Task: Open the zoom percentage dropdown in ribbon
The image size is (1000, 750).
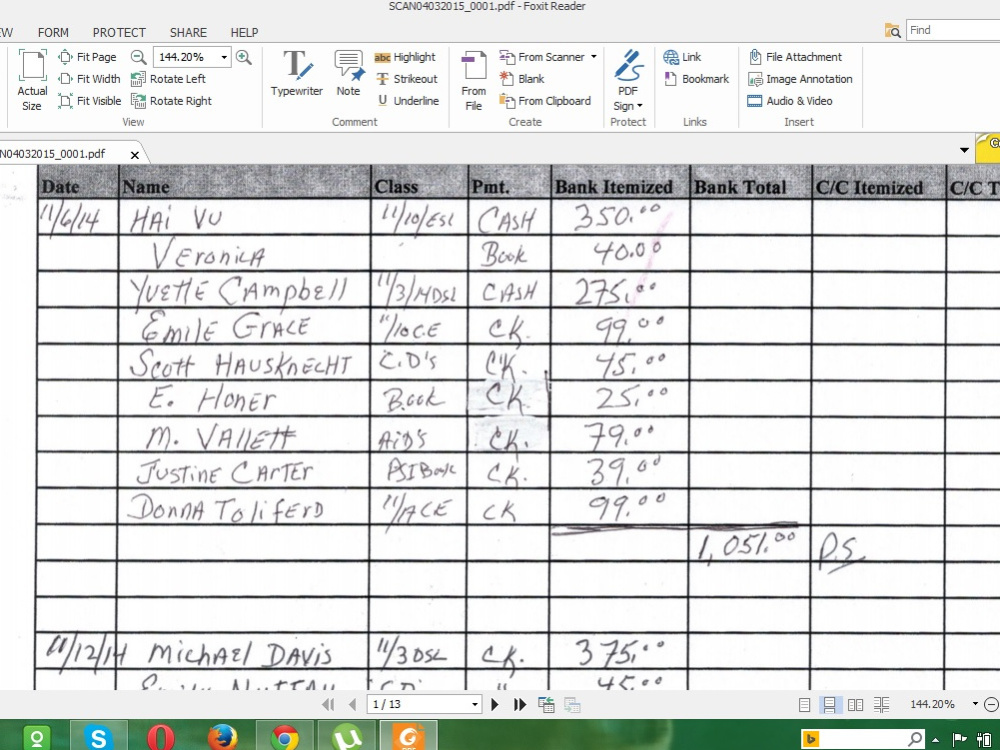Action: pyautogui.click(x=224, y=57)
